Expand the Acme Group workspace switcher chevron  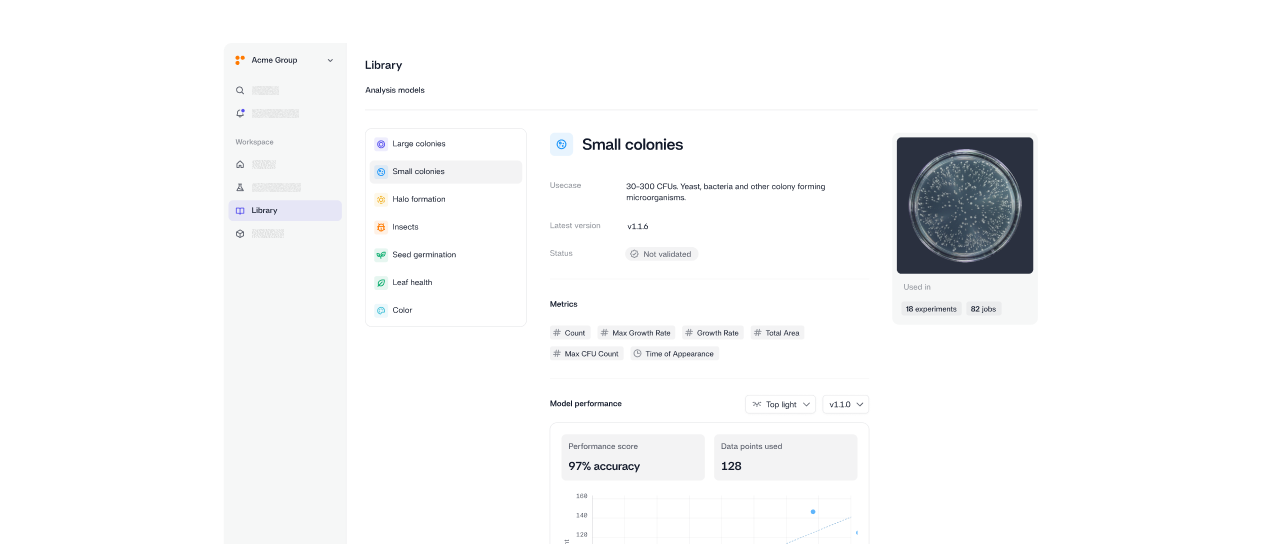330,60
